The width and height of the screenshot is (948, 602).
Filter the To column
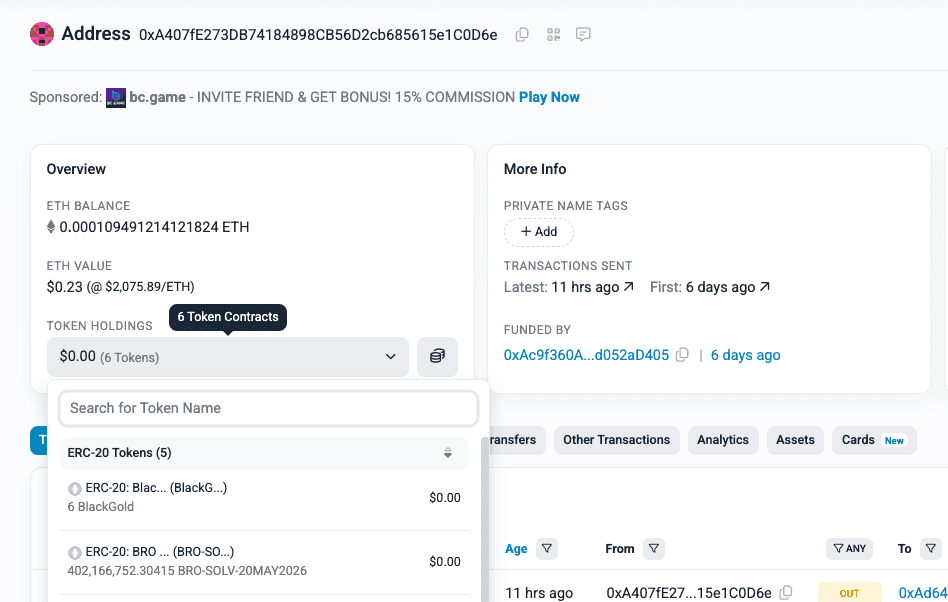click(931, 549)
